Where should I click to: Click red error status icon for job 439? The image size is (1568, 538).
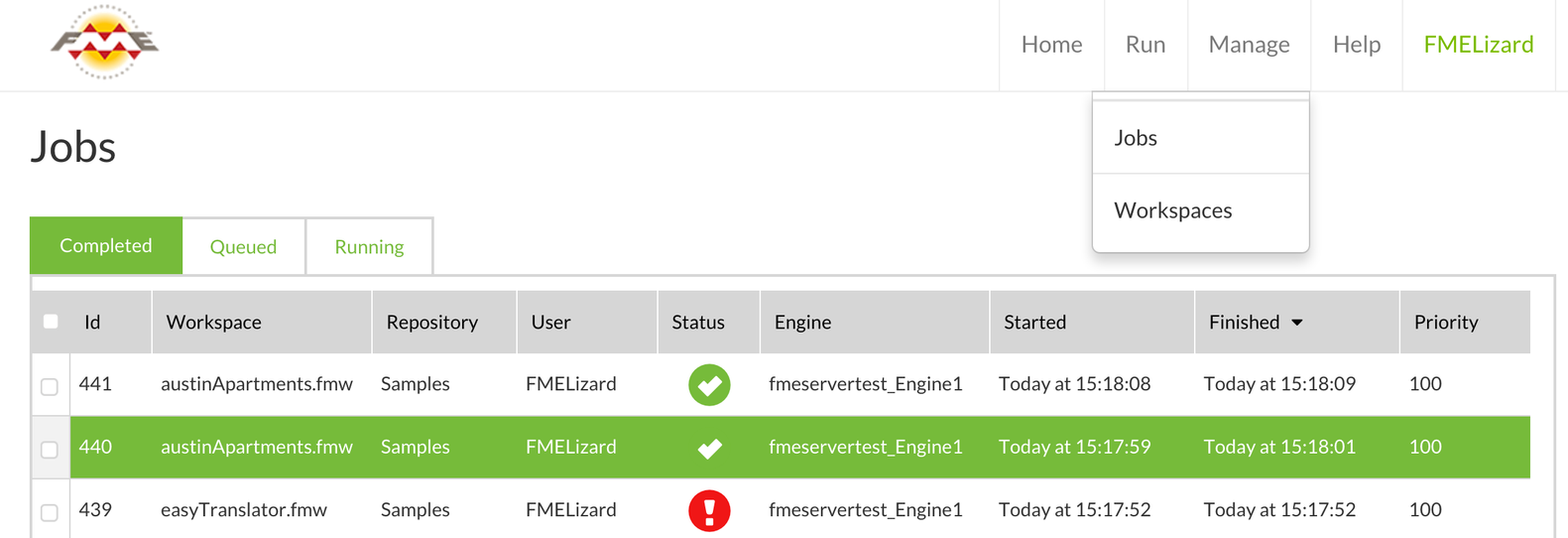tap(709, 511)
